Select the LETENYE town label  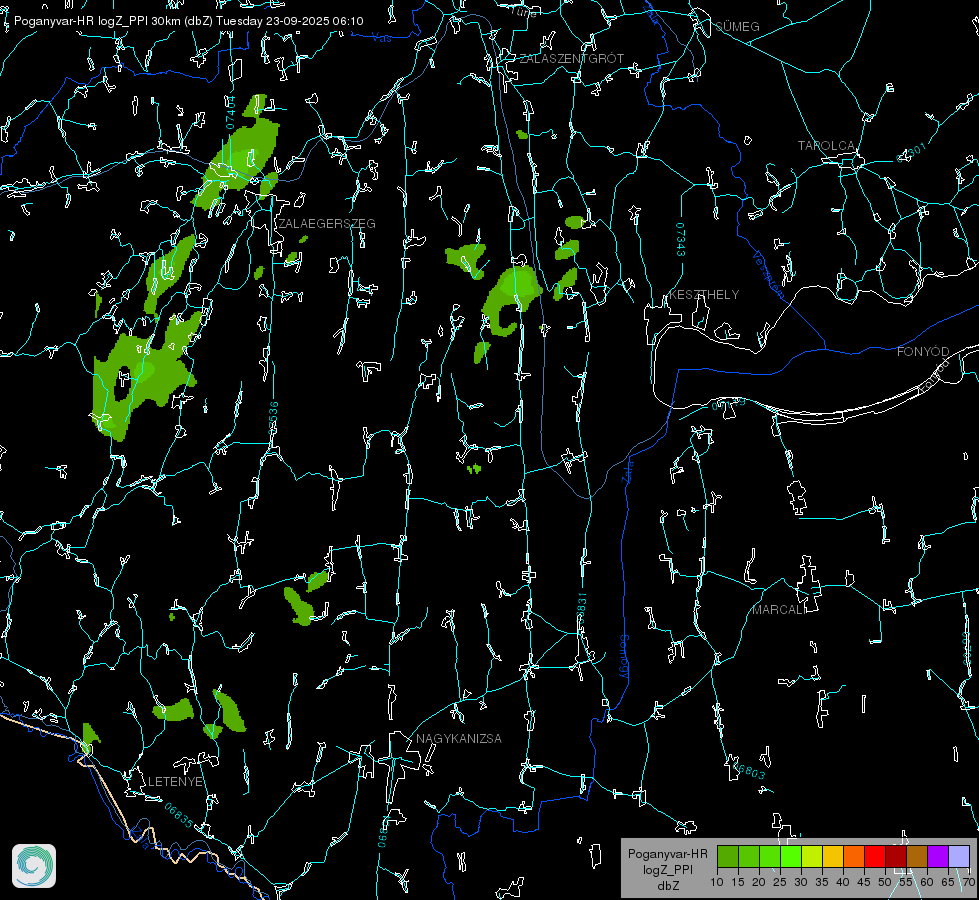coord(175,782)
